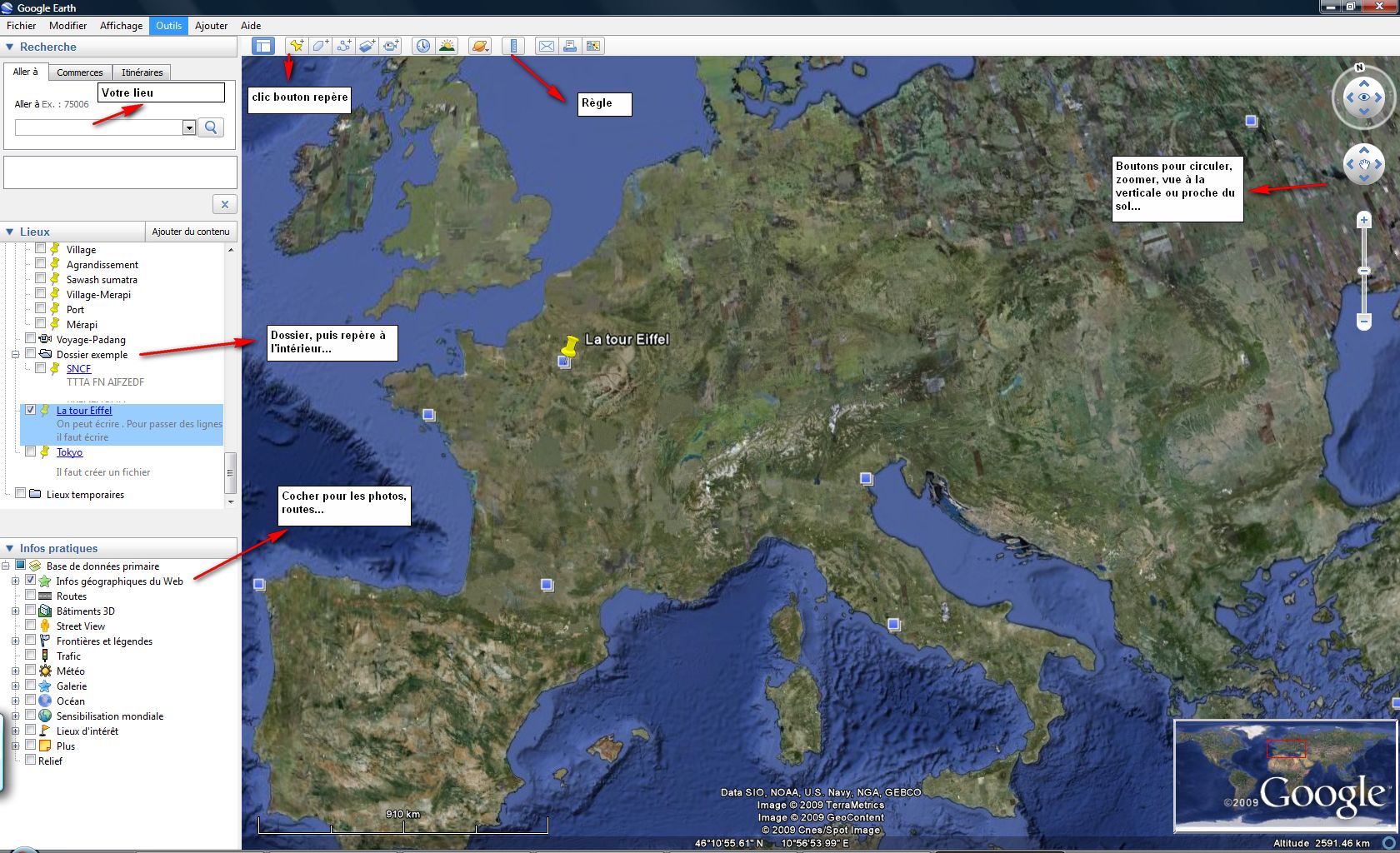Image resolution: width=1400 pixels, height=853 pixels.
Task: Click the Eiffel Tower yellow pushpin on map
Action: coord(569,346)
